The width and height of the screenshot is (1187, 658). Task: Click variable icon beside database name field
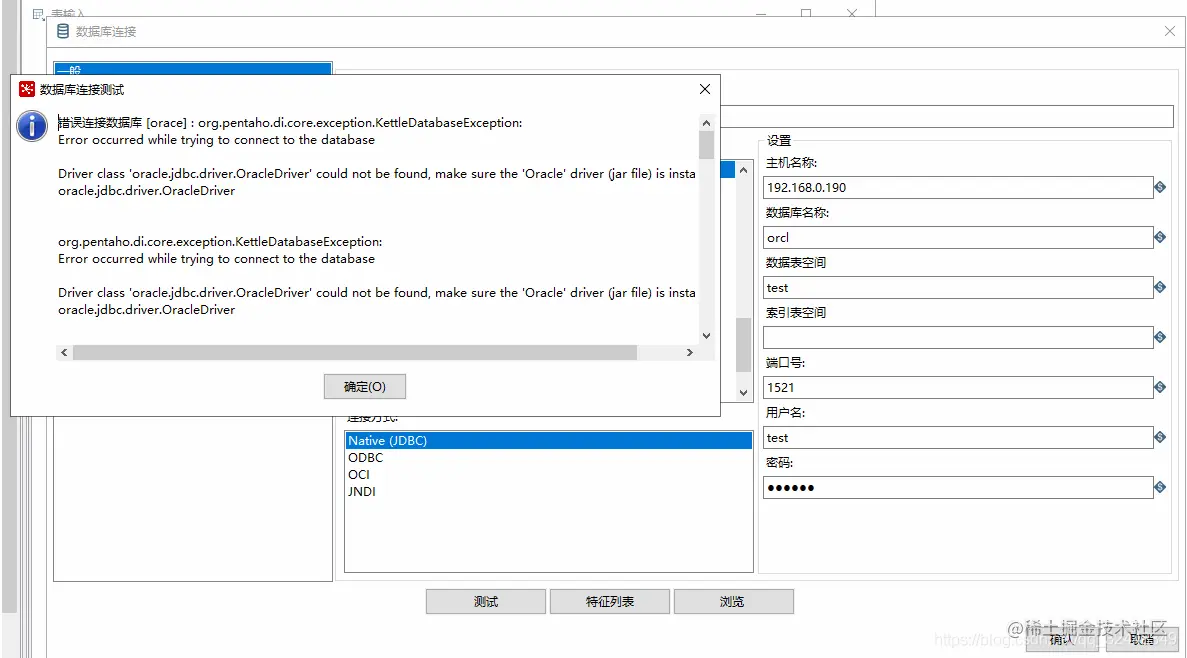pos(1160,237)
